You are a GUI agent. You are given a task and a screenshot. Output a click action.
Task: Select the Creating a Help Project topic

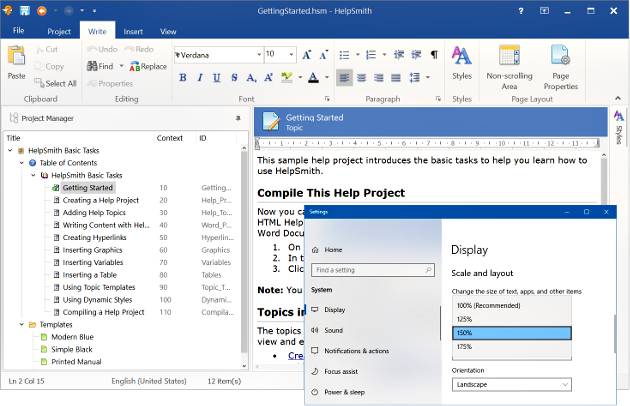point(100,200)
